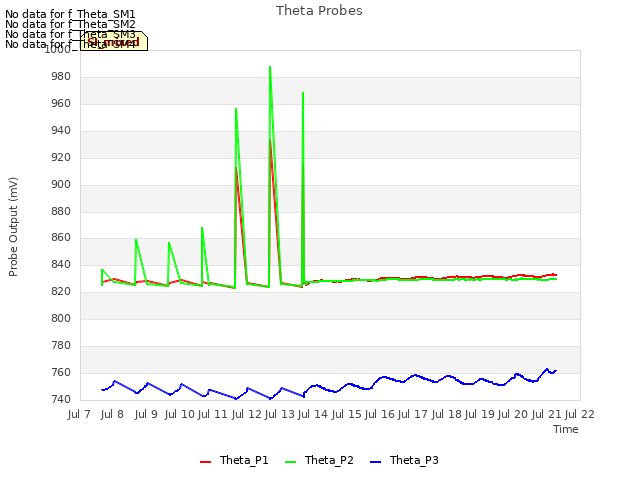Click the Theta_P3 legend label
This screenshot has width=640, height=480.
tap(414, 460)
